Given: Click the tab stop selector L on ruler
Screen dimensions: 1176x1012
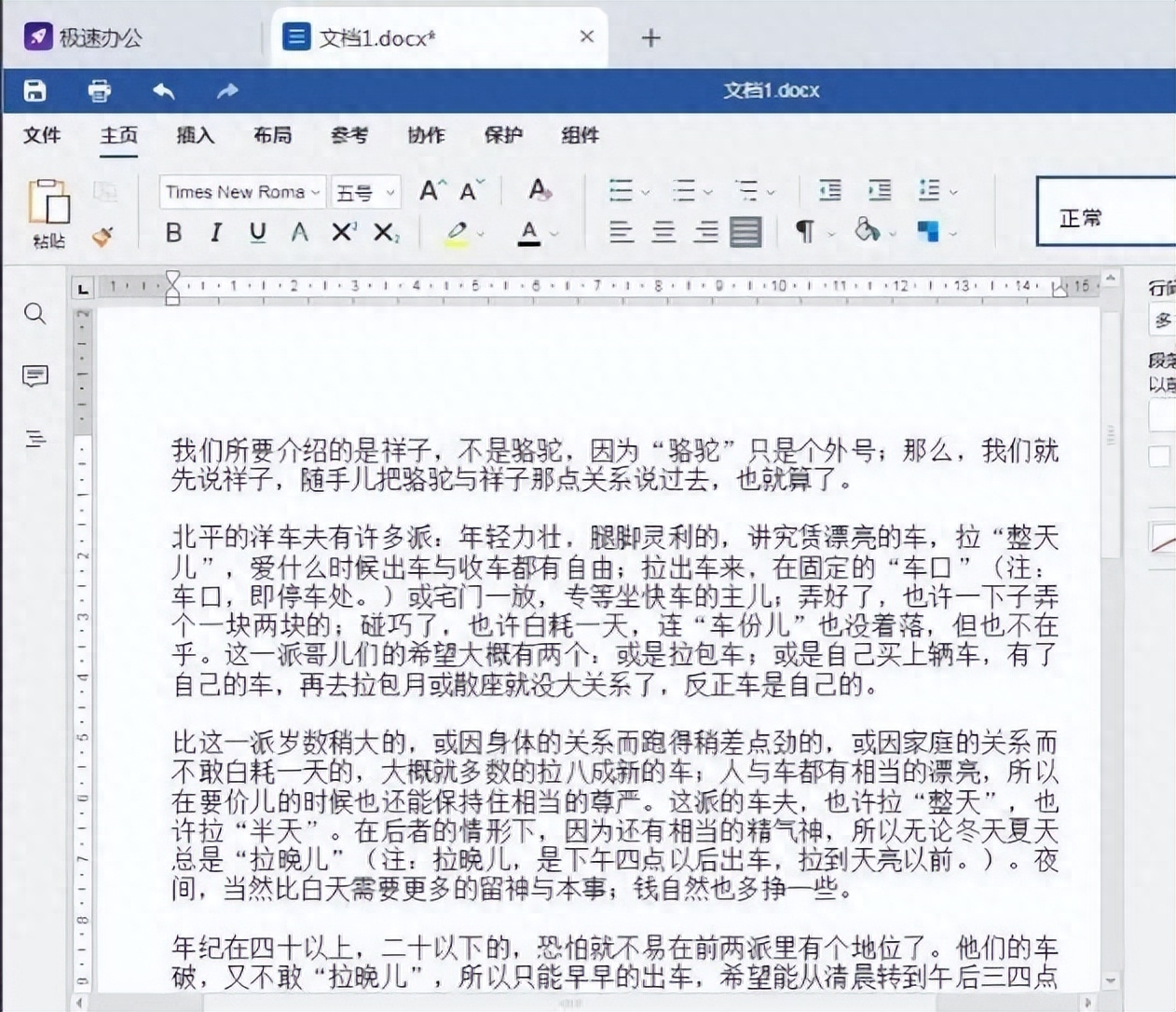Looking at the screenshot, I should point(83,289).
